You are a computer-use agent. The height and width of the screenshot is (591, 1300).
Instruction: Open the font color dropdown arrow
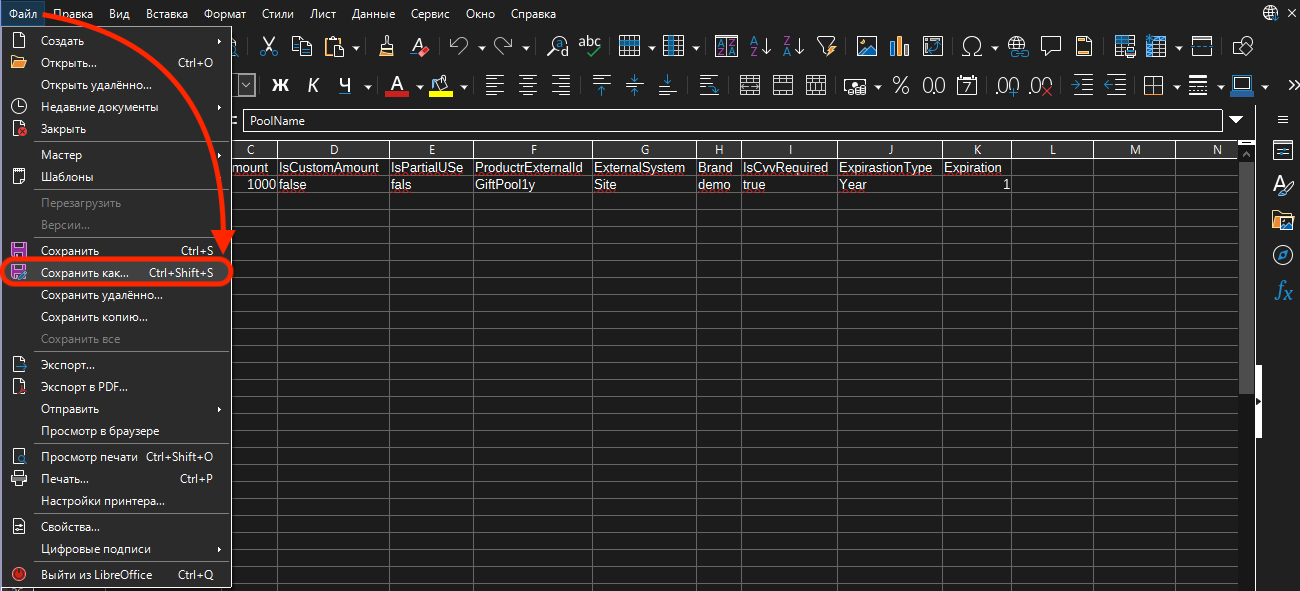418,87
